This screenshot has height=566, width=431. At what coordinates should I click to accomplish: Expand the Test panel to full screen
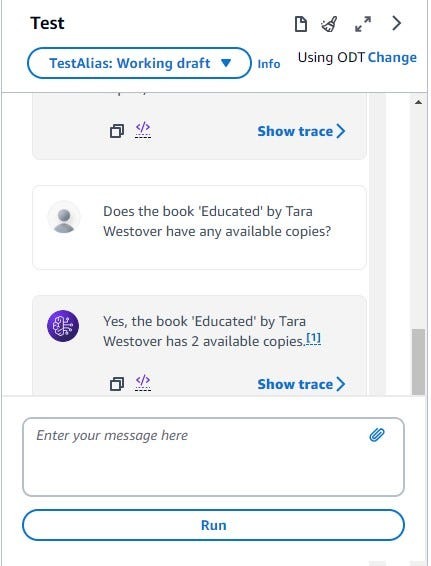click(362, 24)
